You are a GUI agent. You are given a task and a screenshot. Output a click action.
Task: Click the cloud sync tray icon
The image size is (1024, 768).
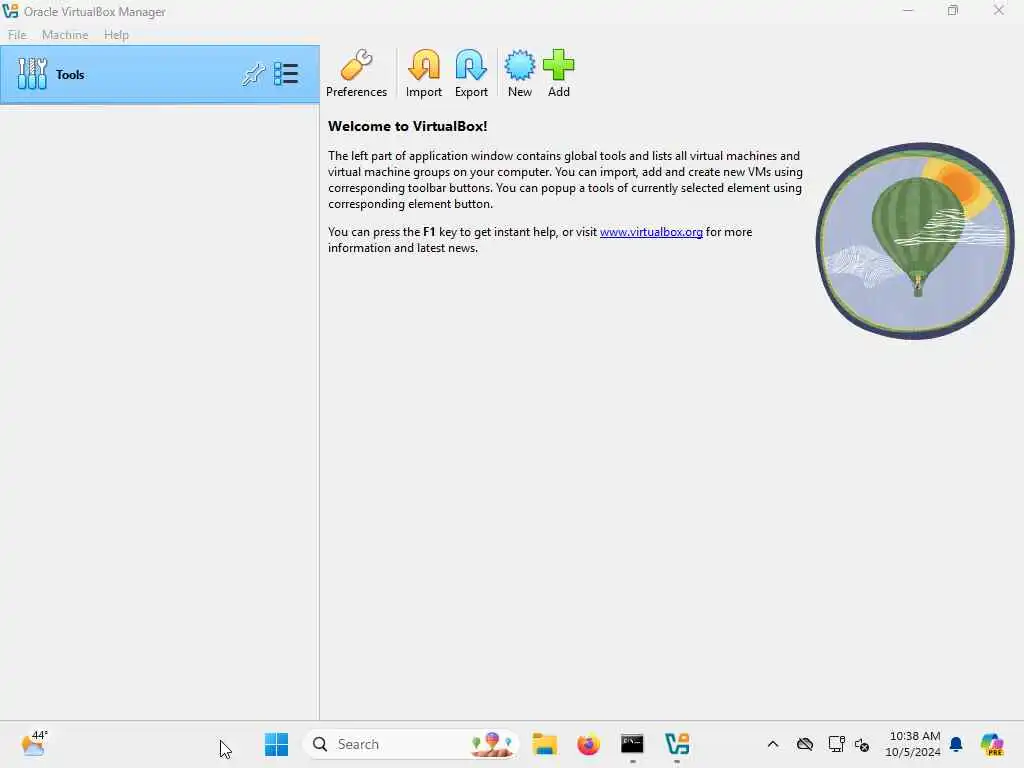[x=805, y=744]
